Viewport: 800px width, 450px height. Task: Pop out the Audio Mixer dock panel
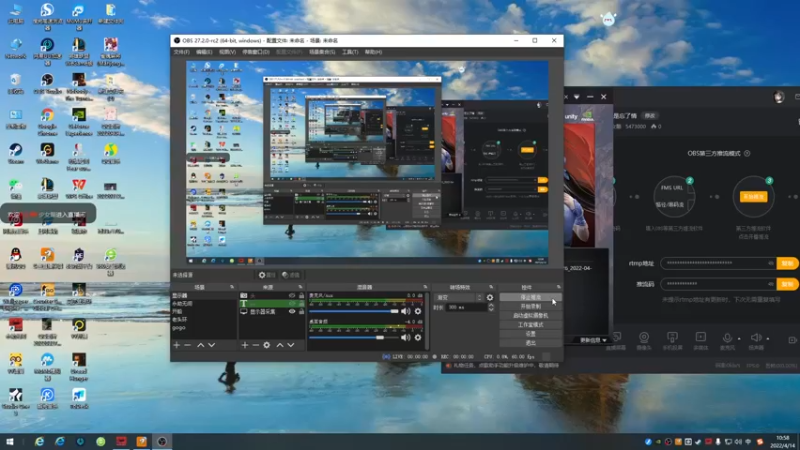point(425,287)
